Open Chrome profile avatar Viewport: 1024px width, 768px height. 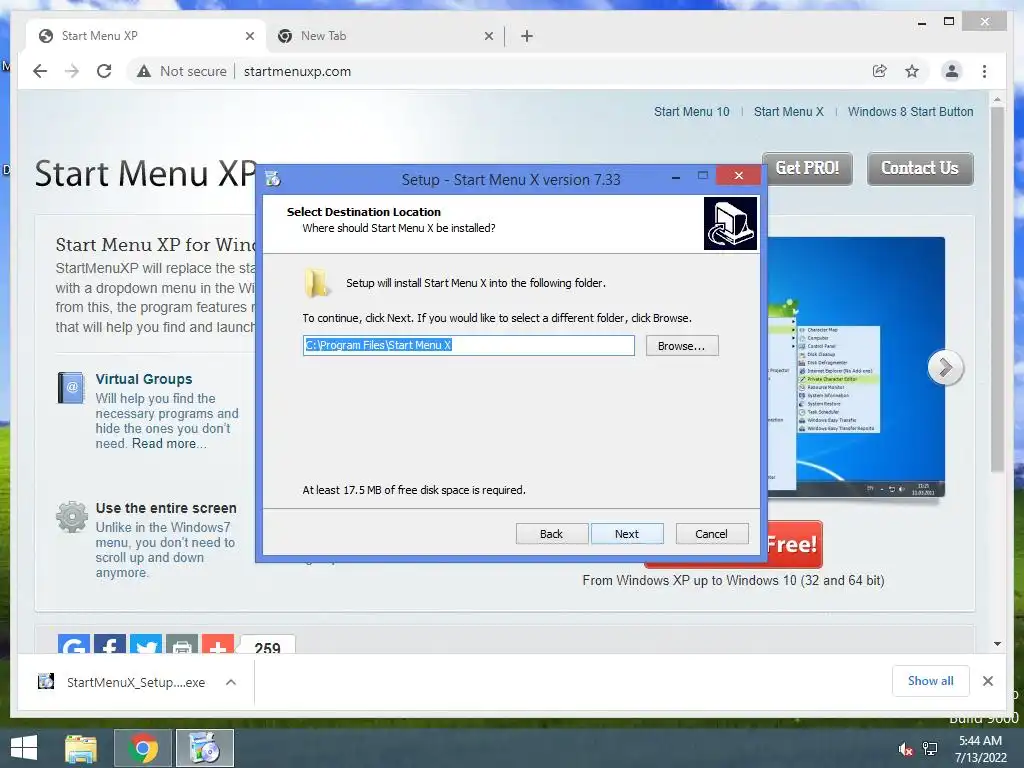click(x=952, y=71)
